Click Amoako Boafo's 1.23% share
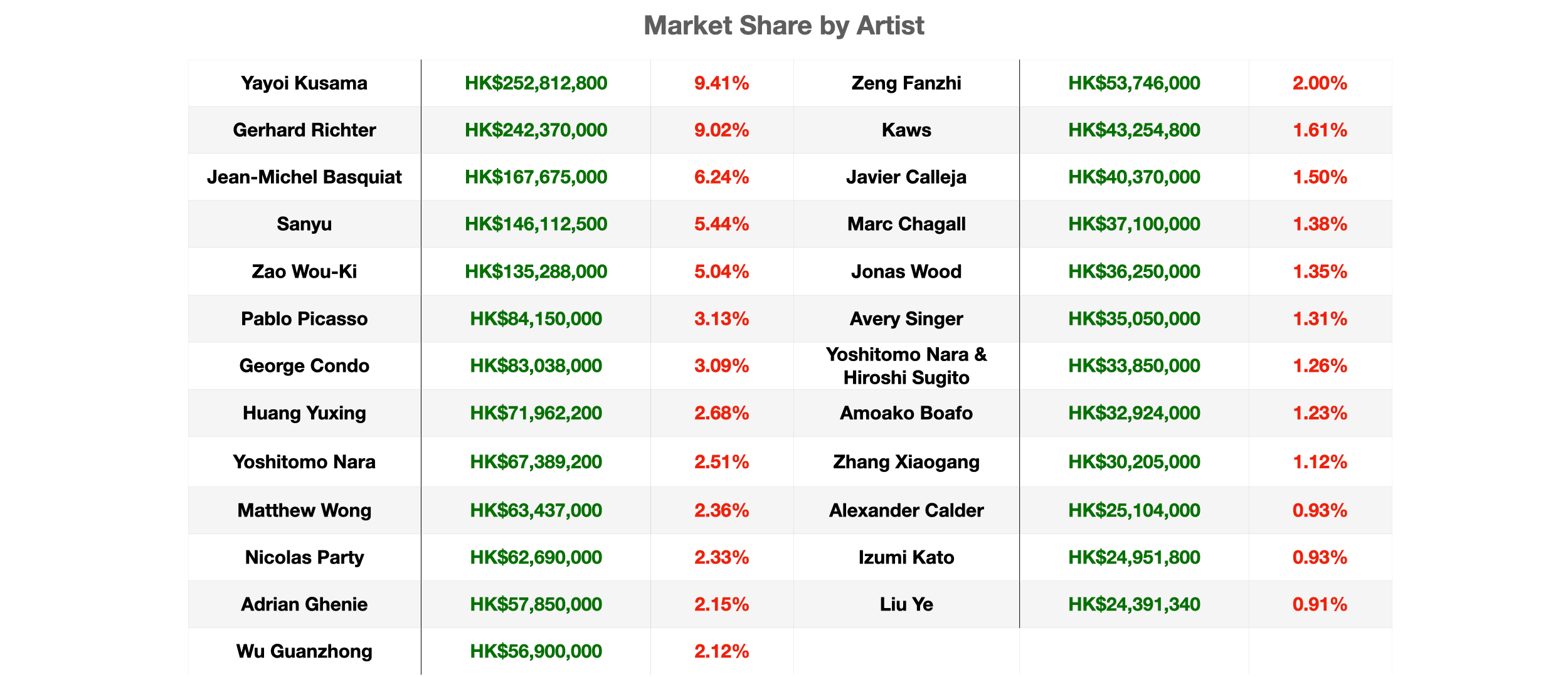This screenshot has height=677, width=1568. (x=1320, y=413)
